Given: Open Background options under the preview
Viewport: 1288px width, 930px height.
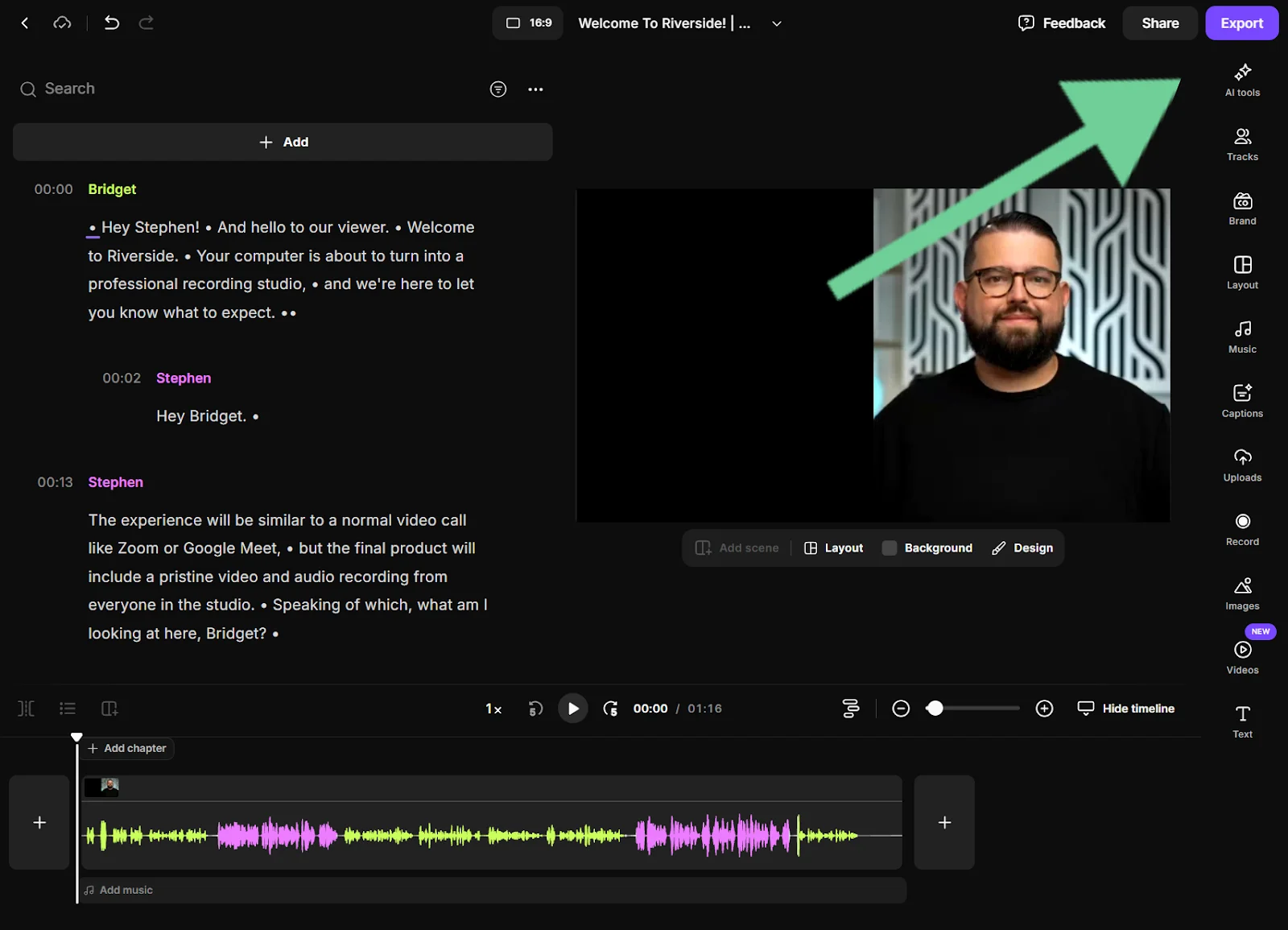Looking at the screenshot, I should pos(927,548).
